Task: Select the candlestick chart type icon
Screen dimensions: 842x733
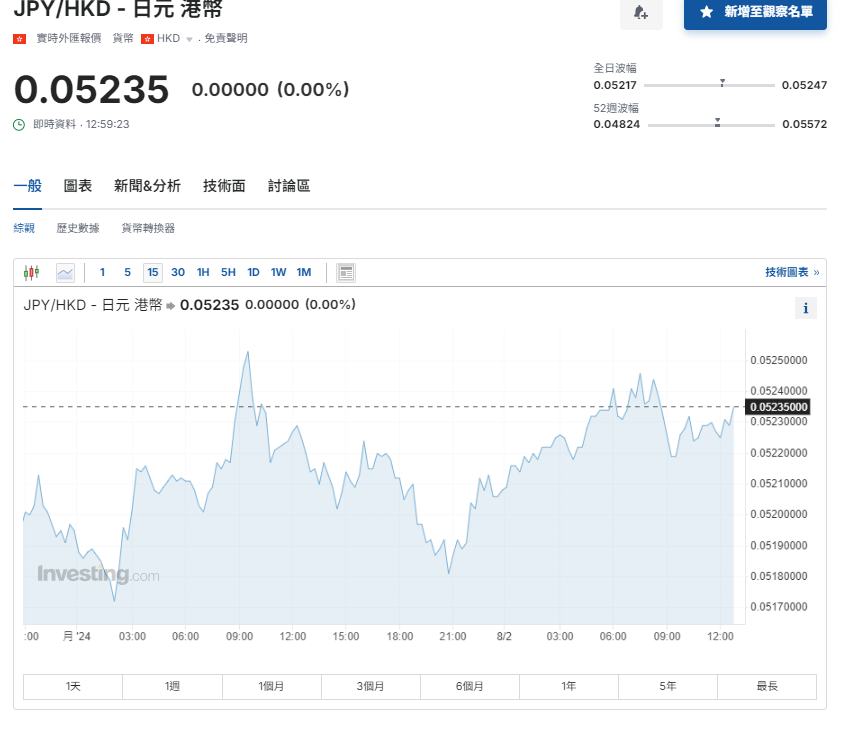Action: pyautogui.click(x=31, y=271)
